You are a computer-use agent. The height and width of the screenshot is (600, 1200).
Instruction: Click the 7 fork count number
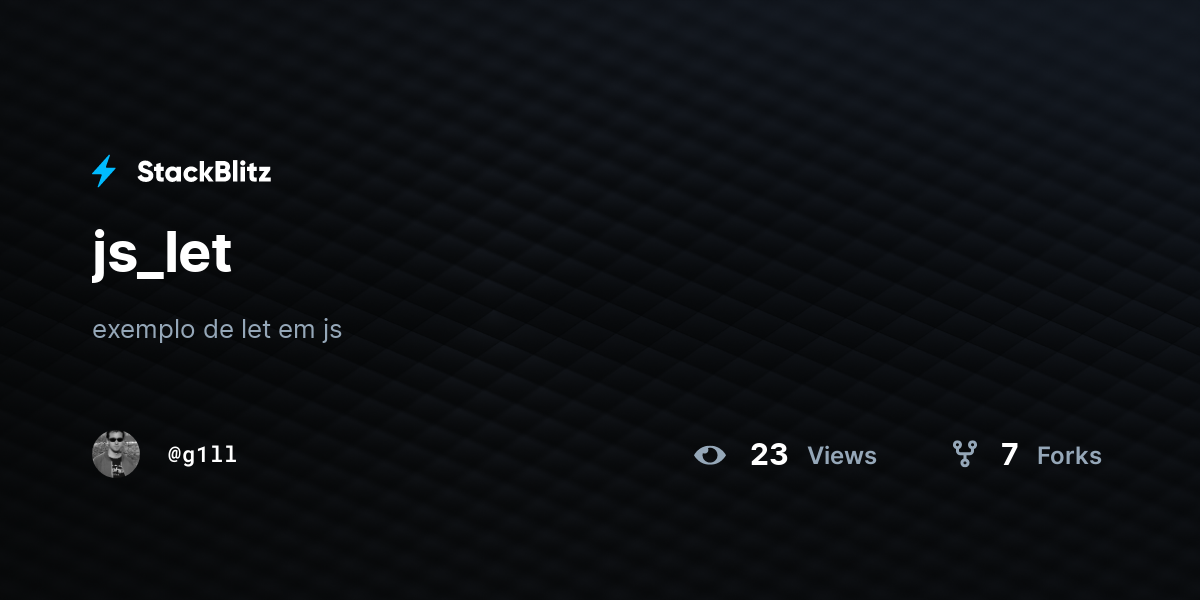(x=1010, y=455)
